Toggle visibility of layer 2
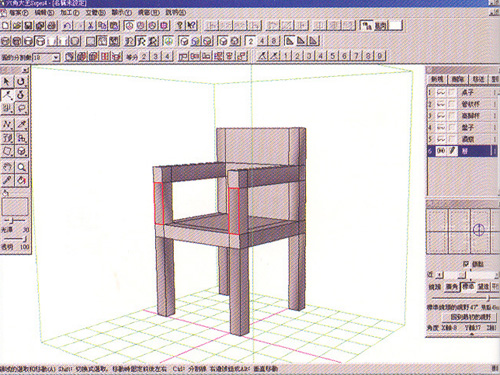Screen dimensions: 500x375 click(x=441, y=104)
